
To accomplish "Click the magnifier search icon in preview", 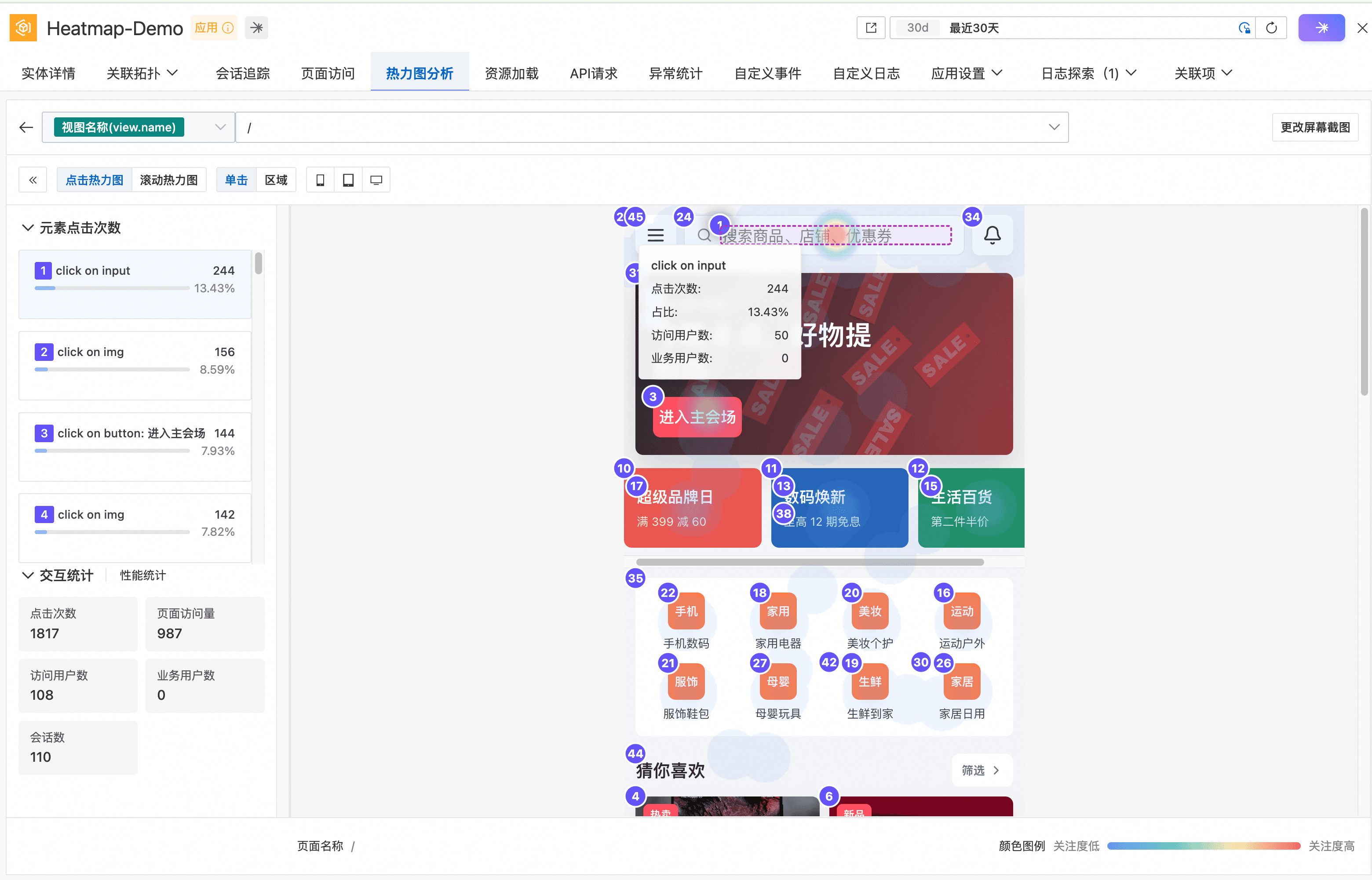I will (704, 236).
